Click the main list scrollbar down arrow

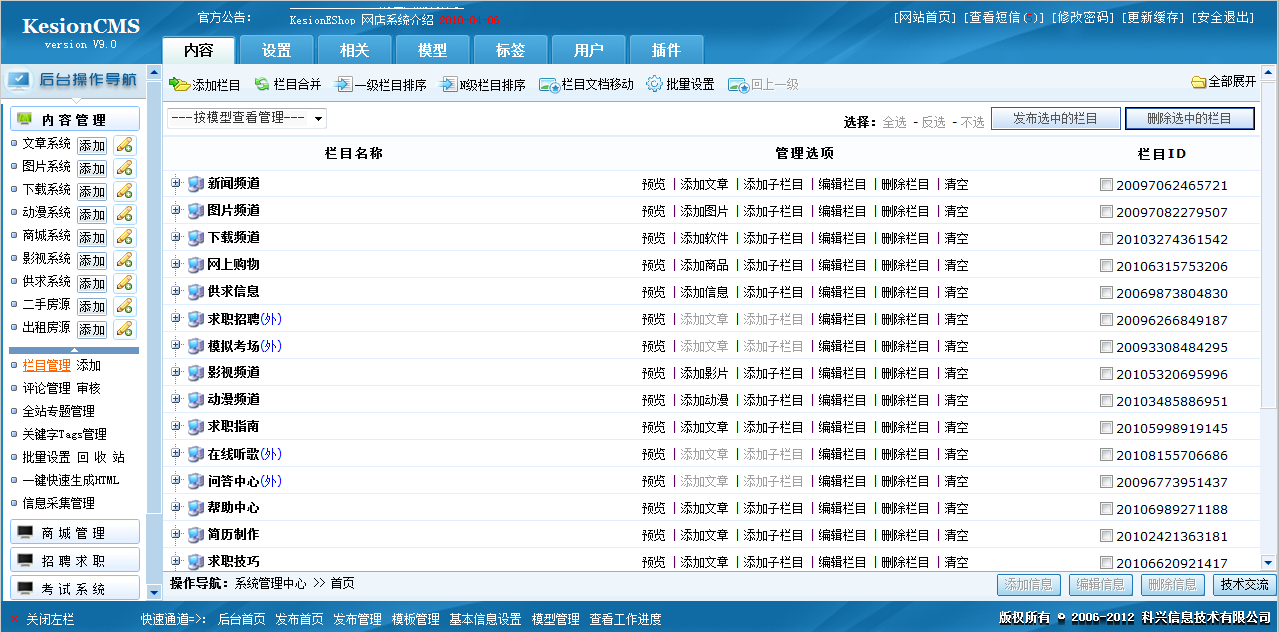(x=1268, y=563)
